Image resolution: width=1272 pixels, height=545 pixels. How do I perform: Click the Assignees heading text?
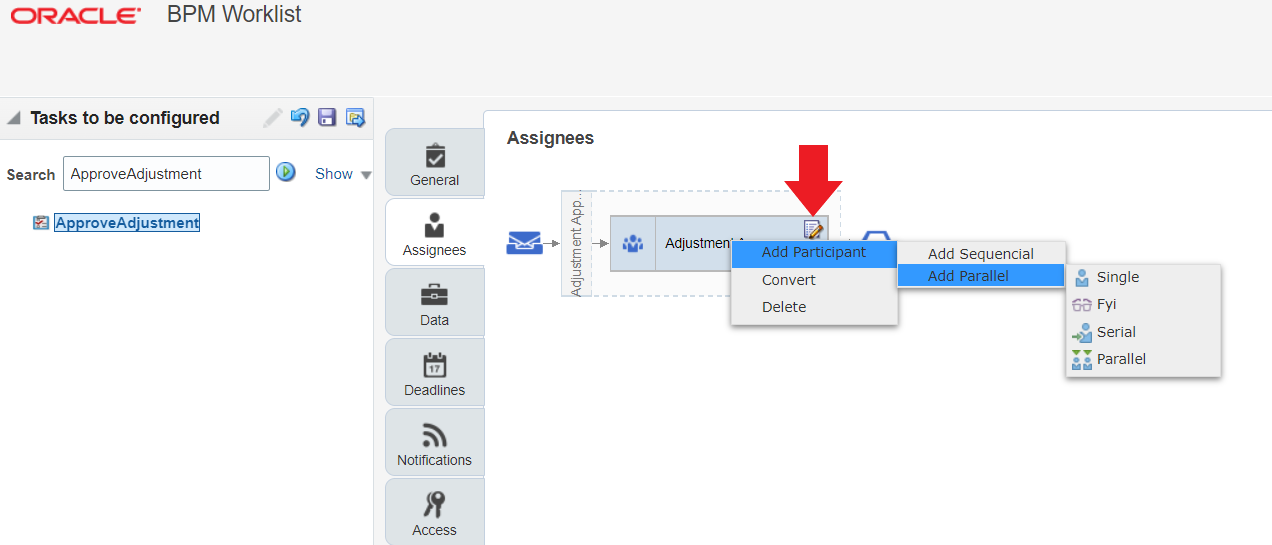pos(550,138)
